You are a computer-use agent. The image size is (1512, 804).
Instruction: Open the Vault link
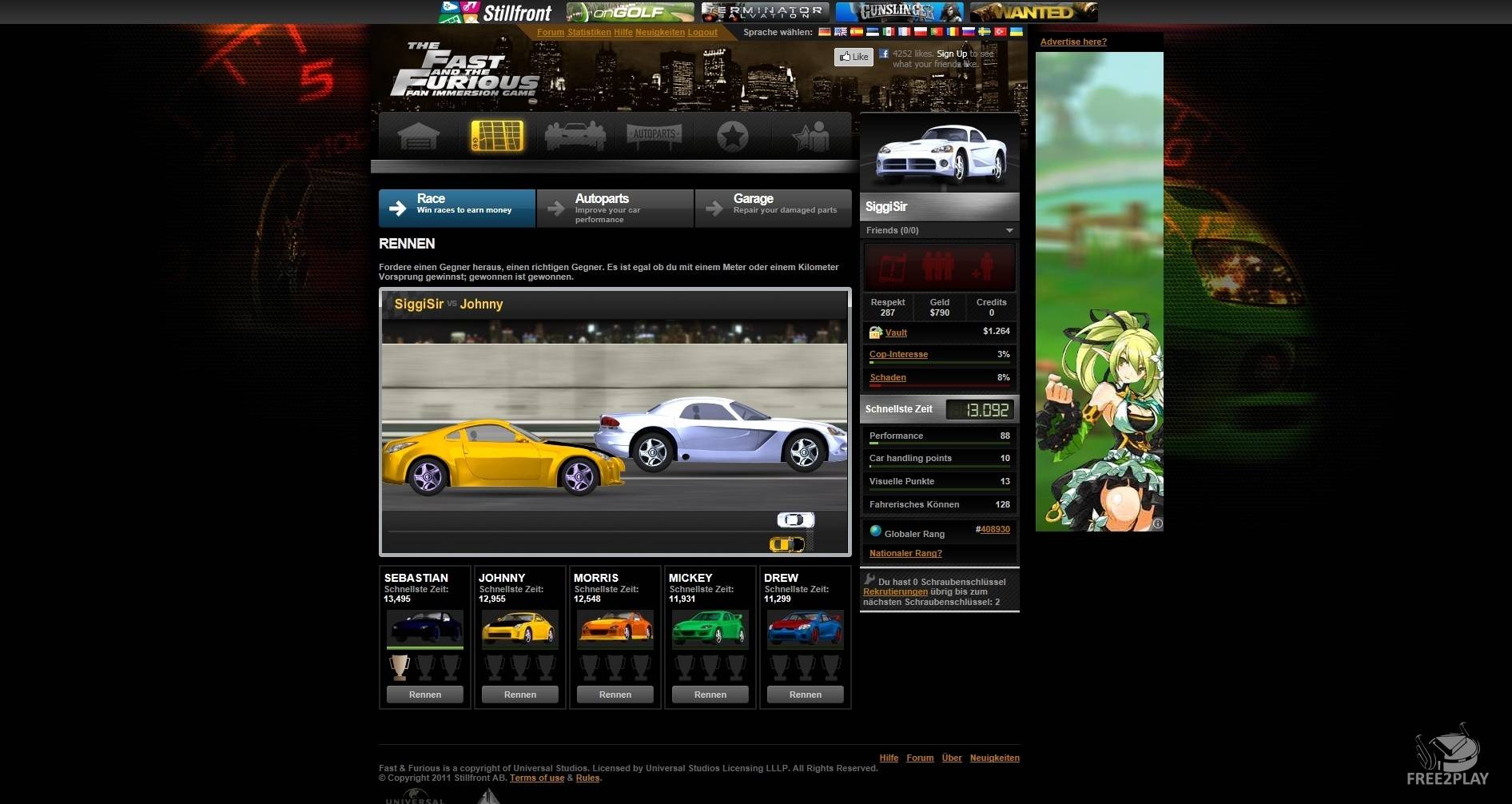coord(896,332)
